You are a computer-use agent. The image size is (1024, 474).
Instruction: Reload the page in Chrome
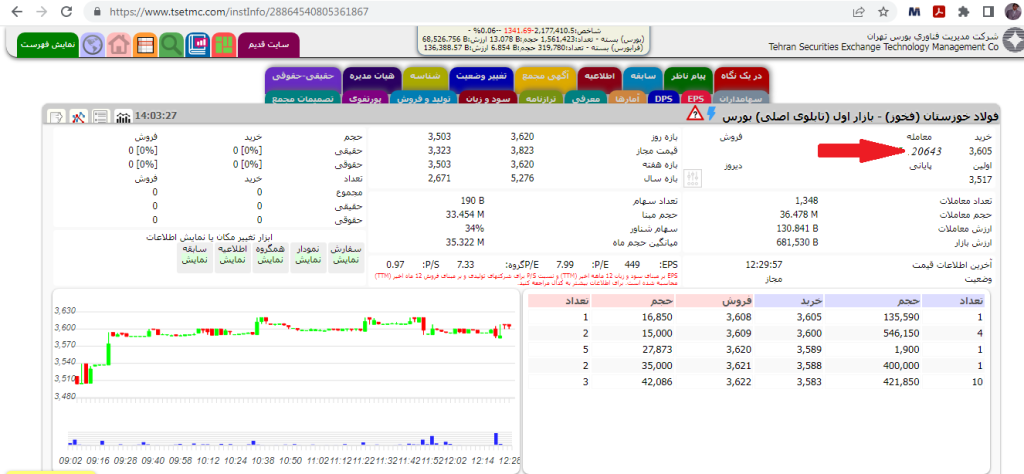click(x=66, y=12)
